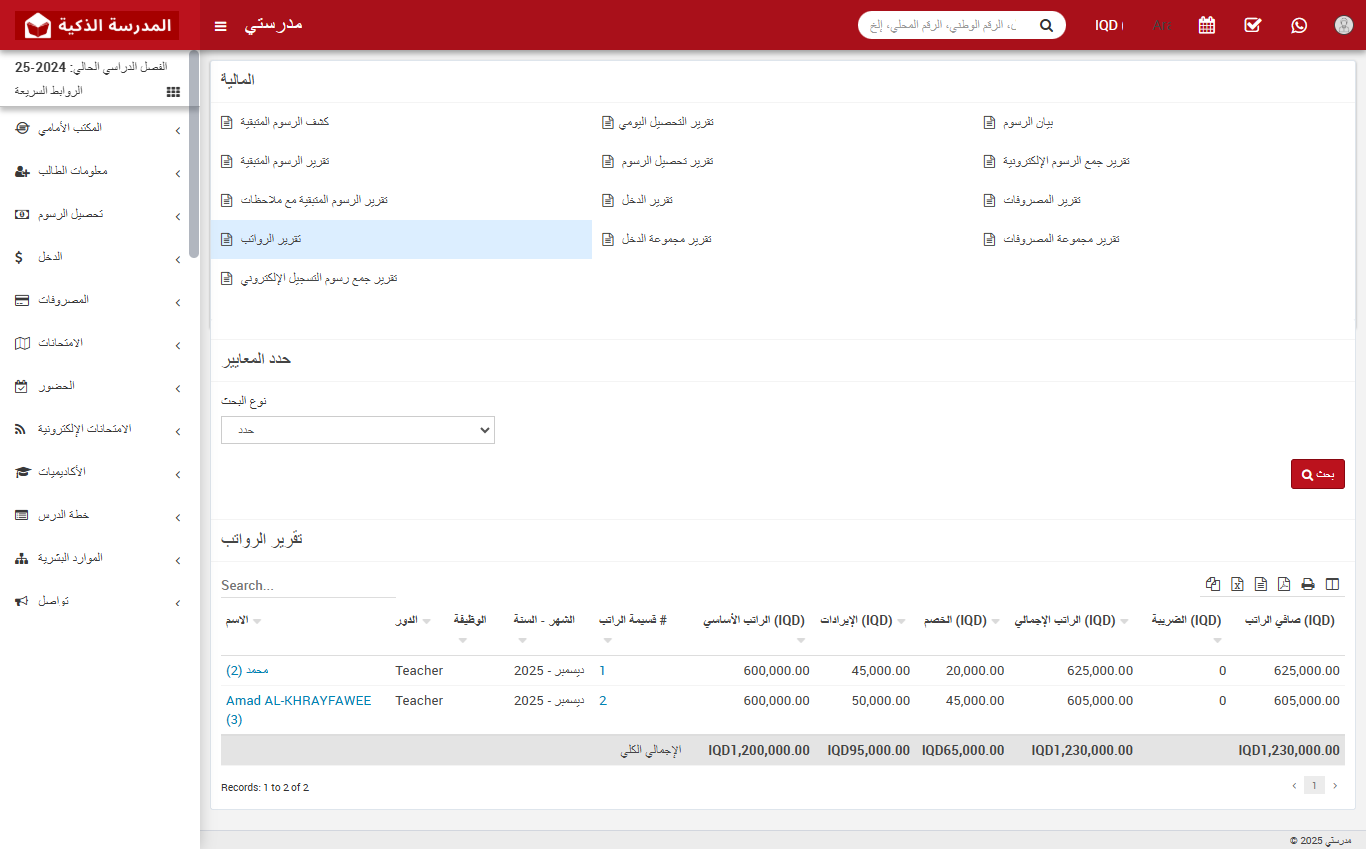Toggle the sidebar hamburger menu
Viewport: 1366px width, 850px height.
coord(221,25)
